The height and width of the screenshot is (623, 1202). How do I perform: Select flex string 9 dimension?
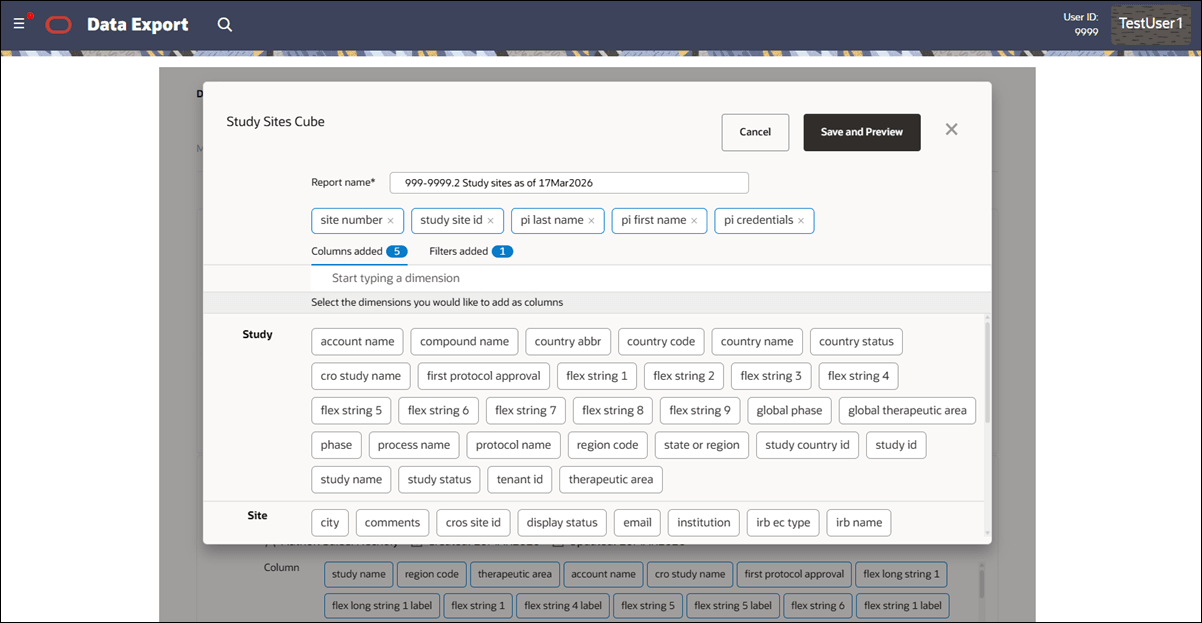point(700,410)
